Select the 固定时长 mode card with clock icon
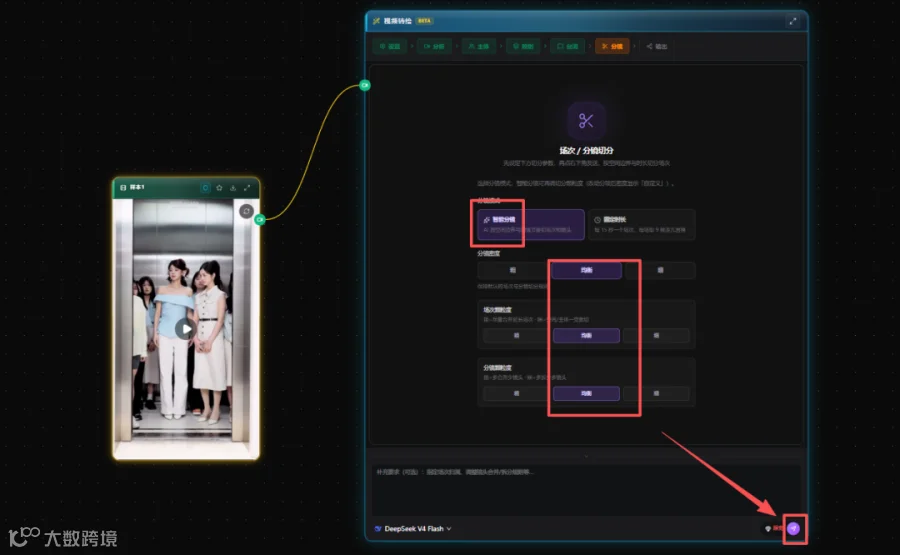This screenshot has height=555, width=900. 641,224
